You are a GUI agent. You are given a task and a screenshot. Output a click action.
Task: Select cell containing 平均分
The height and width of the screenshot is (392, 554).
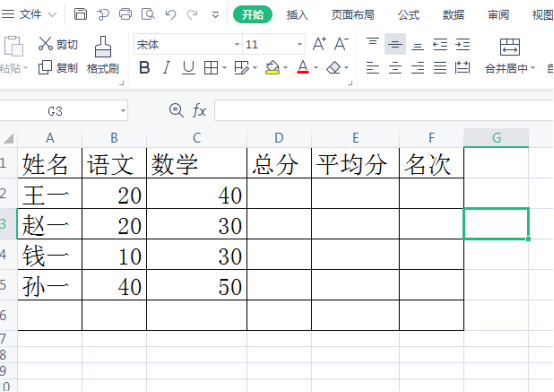tap(355, 163)
